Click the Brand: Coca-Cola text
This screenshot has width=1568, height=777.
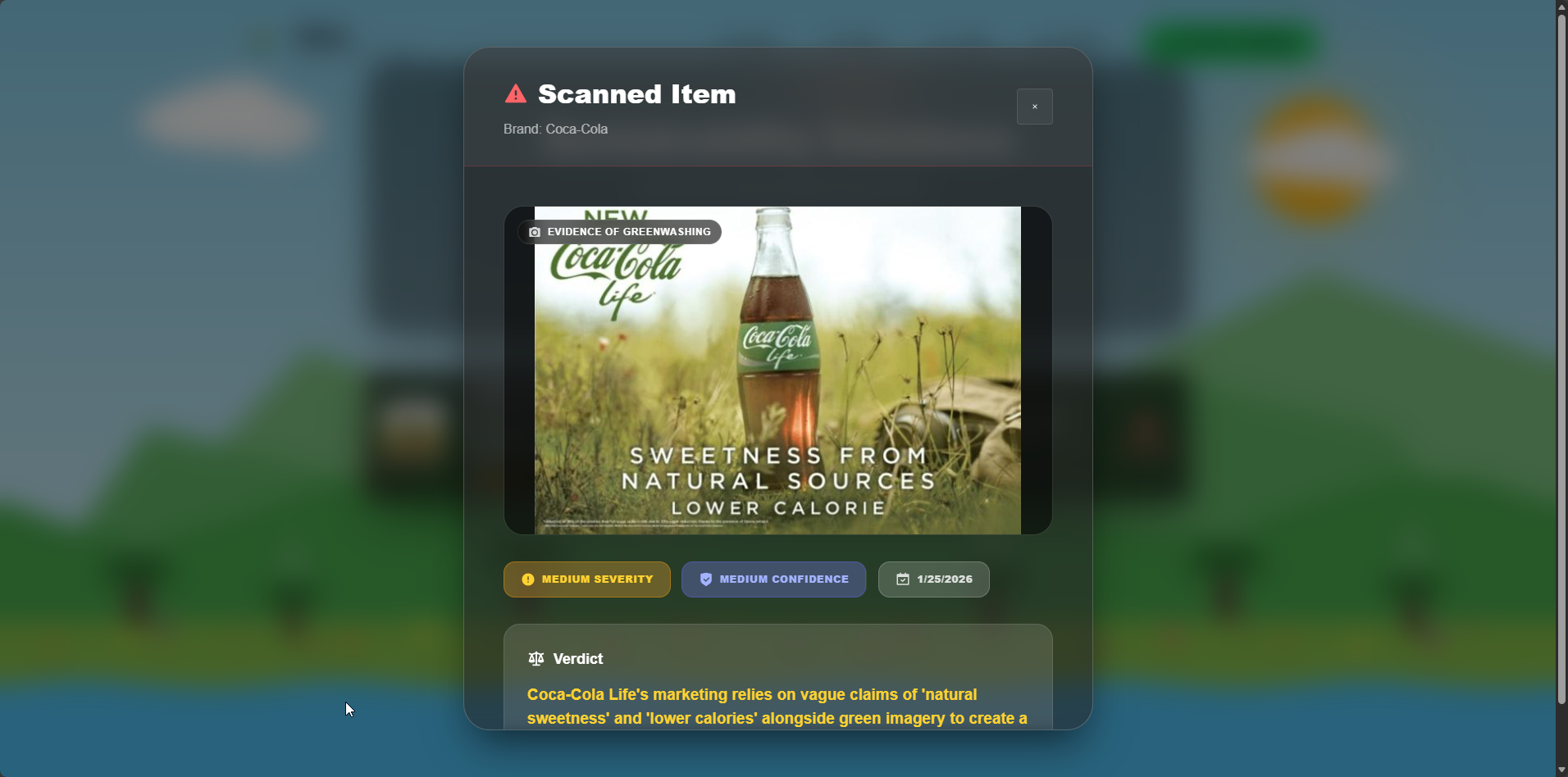click(555, 129)
